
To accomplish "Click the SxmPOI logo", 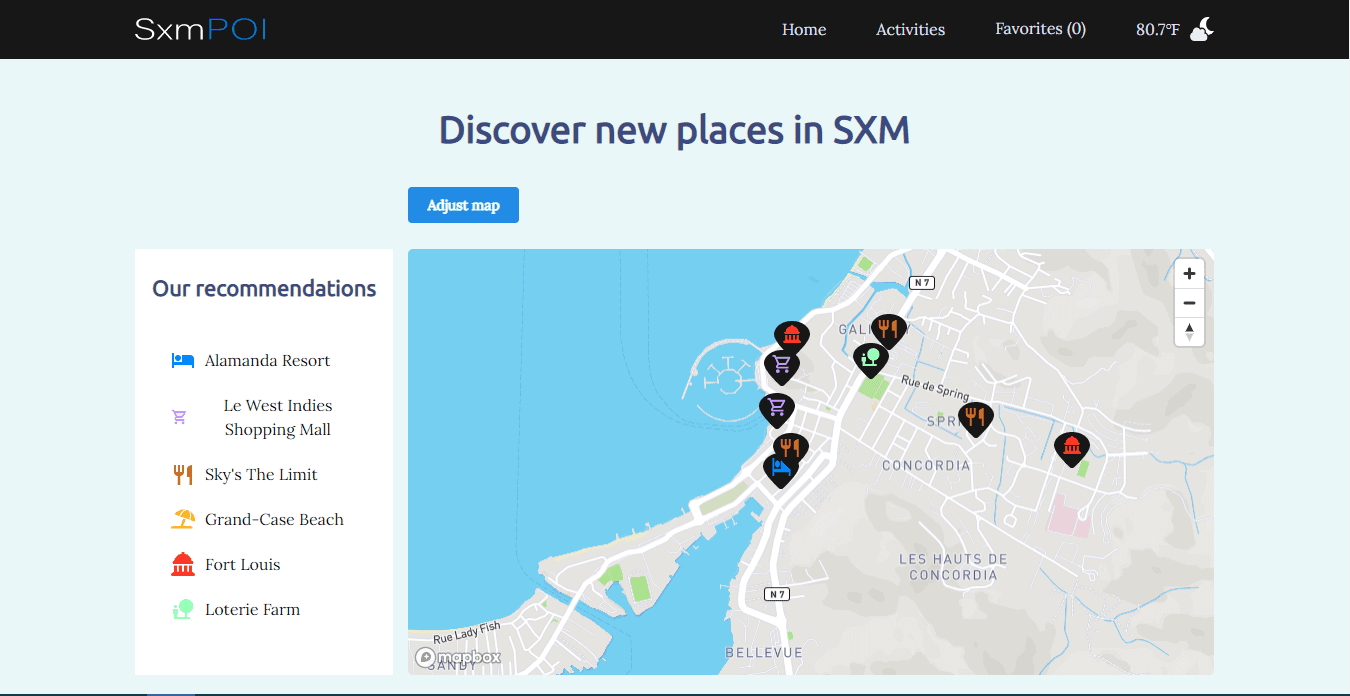I will (200, 29).
